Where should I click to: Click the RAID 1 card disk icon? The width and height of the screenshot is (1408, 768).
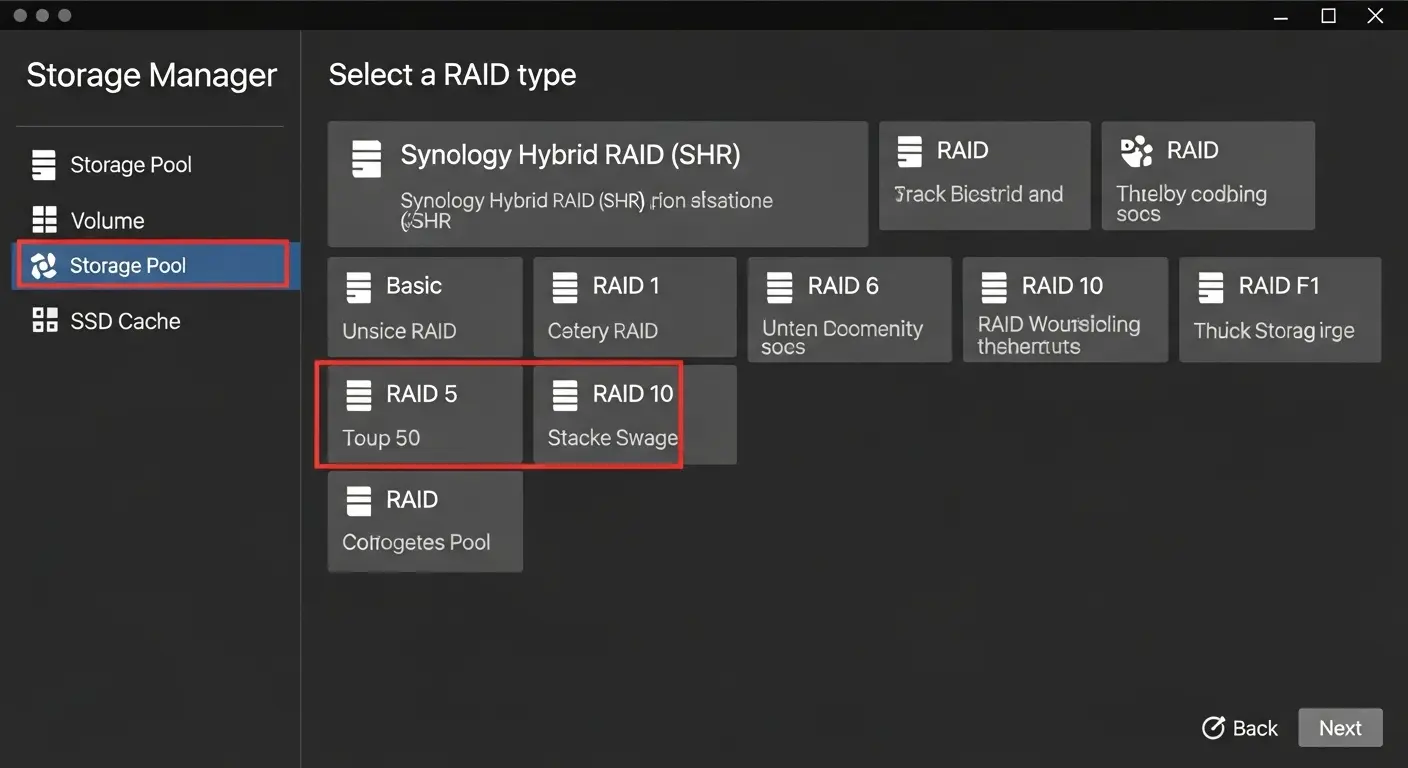pos(565,287)
